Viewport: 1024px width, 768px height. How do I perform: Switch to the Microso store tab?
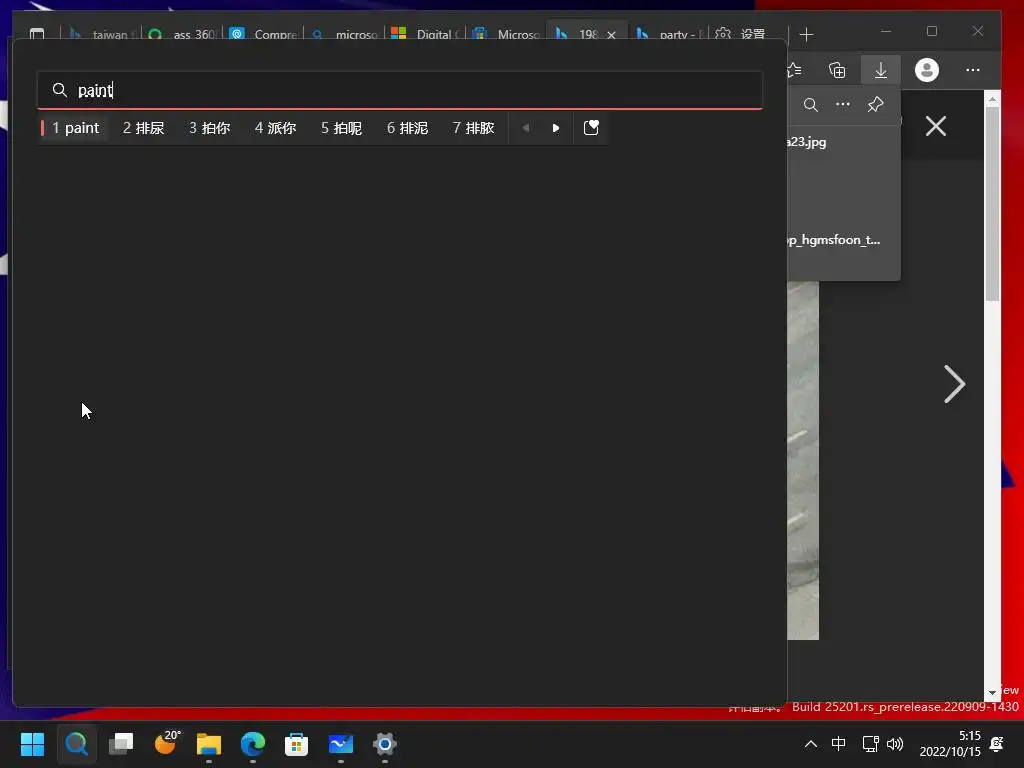pyautogui.click(x=507, y=34)
